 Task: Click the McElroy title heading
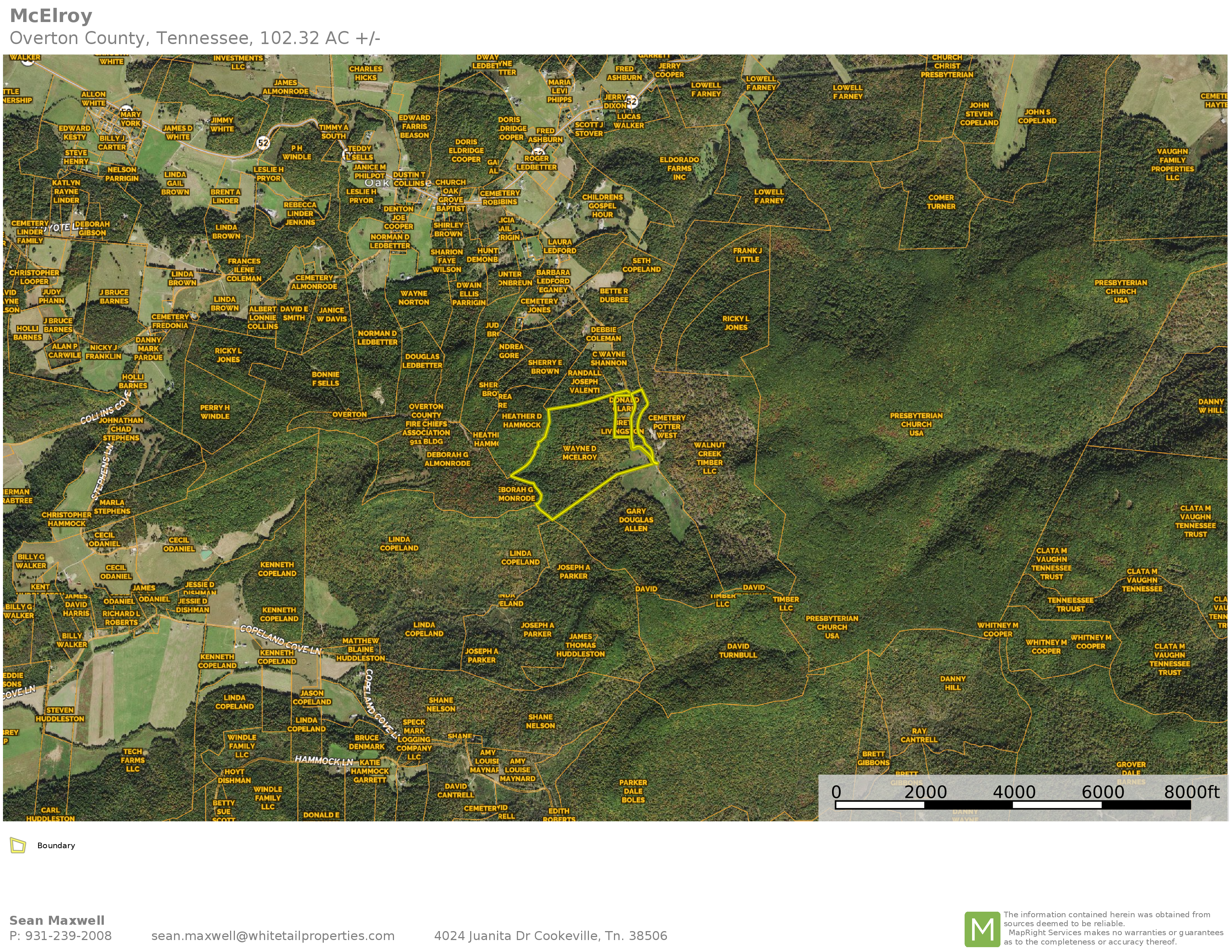51,16
